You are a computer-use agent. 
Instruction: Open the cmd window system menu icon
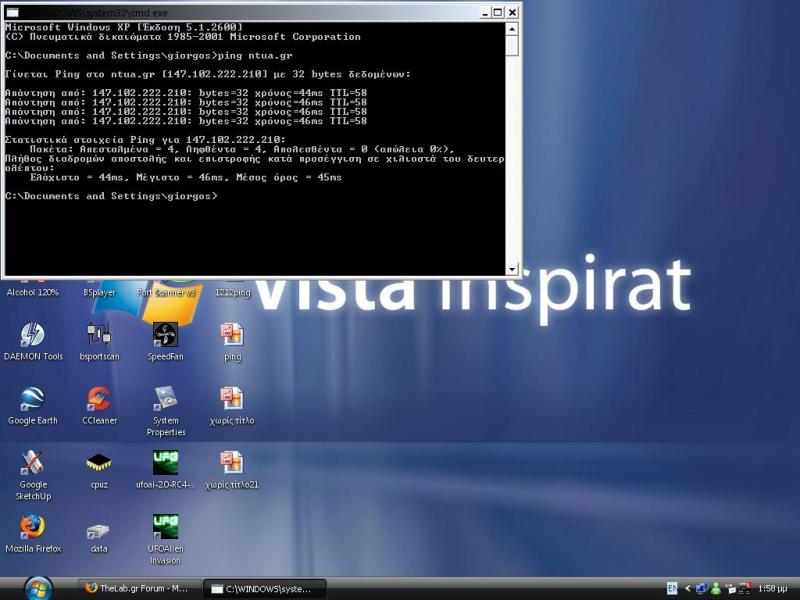(x=12, y=12)
